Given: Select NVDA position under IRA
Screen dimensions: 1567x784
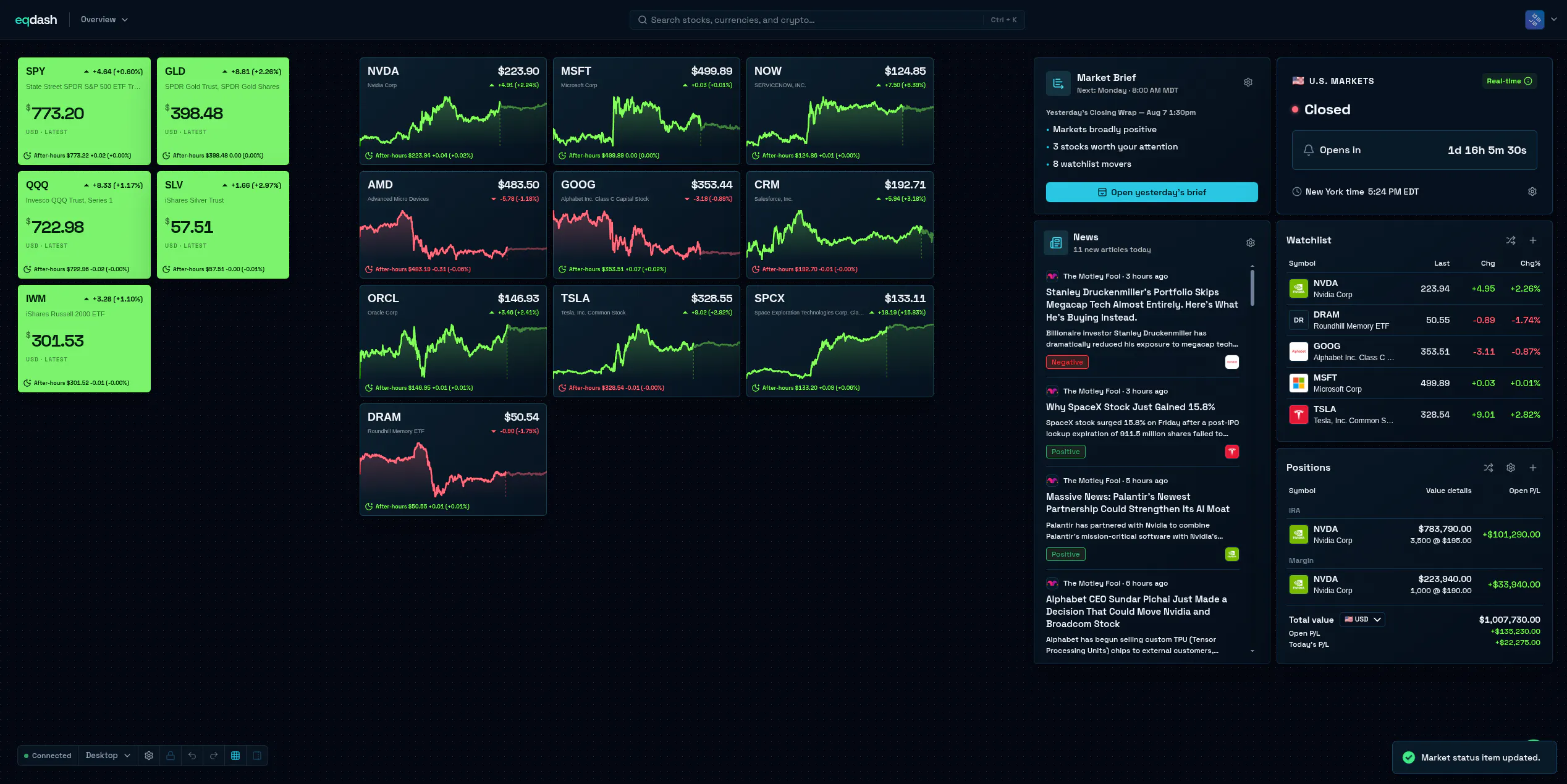Looking at the screenshot, I should [1414, 534].
